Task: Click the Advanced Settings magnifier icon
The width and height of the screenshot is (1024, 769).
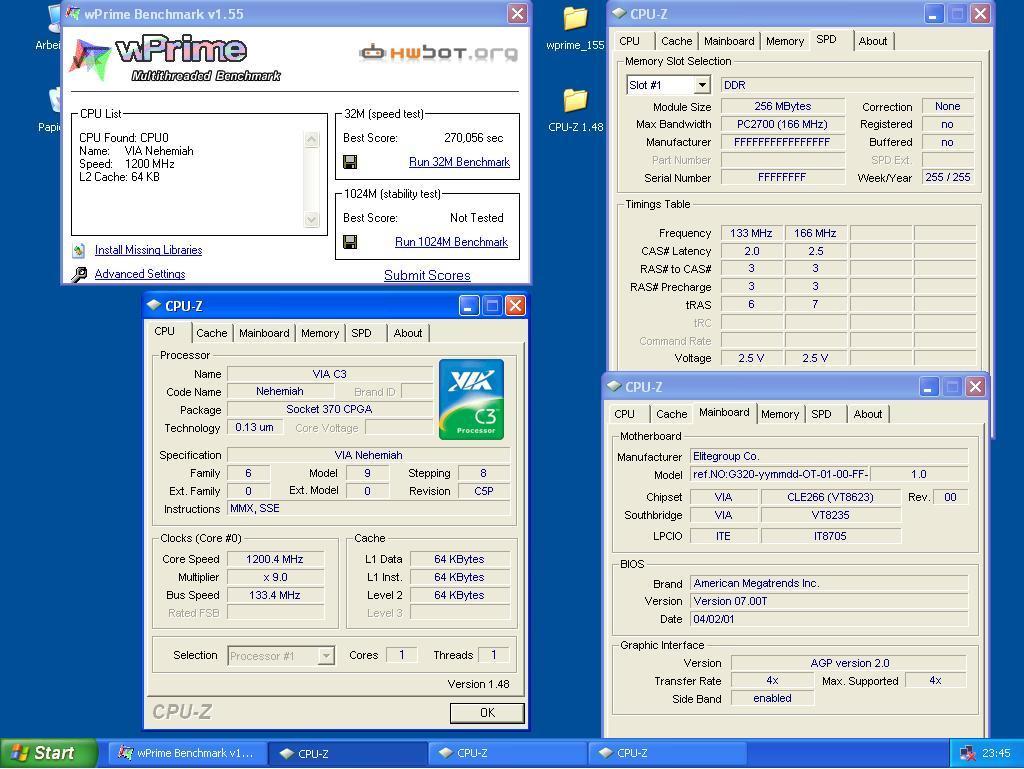Action: point(79,274)
